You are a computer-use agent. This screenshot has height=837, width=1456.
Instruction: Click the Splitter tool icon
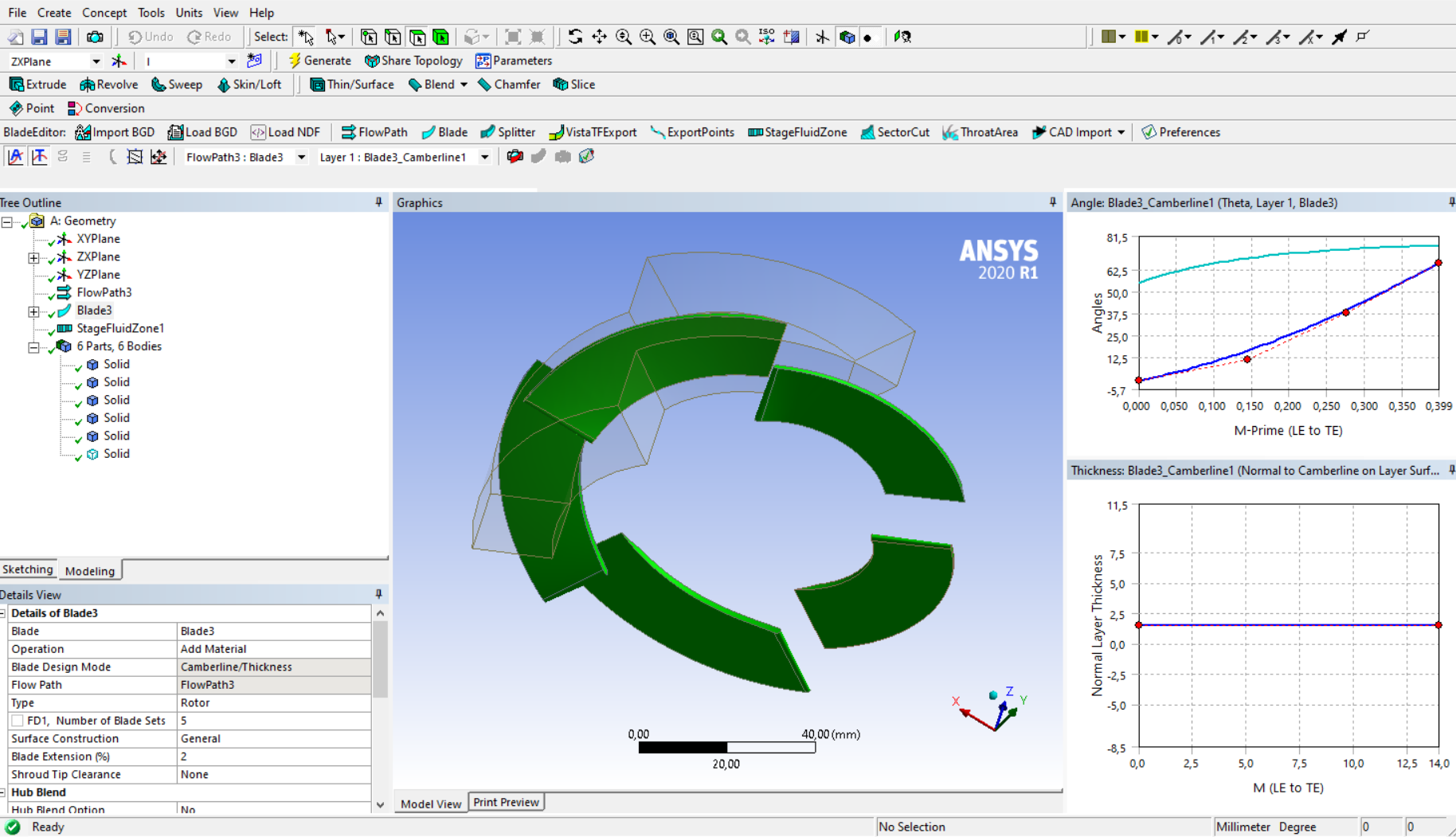pos(487,132)
